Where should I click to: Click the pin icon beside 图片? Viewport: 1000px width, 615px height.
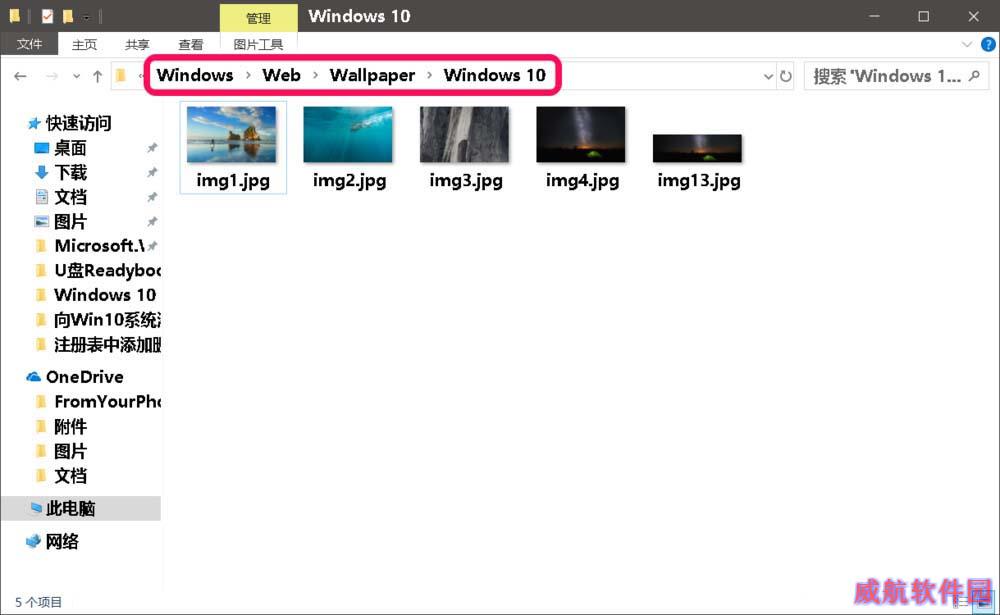point(152,221)
